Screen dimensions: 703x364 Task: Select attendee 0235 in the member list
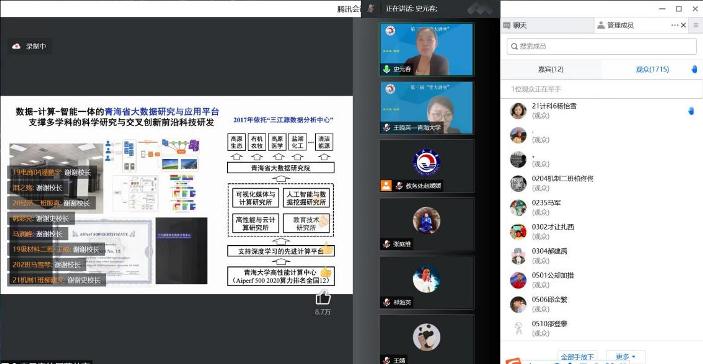(x=601, y=207)
